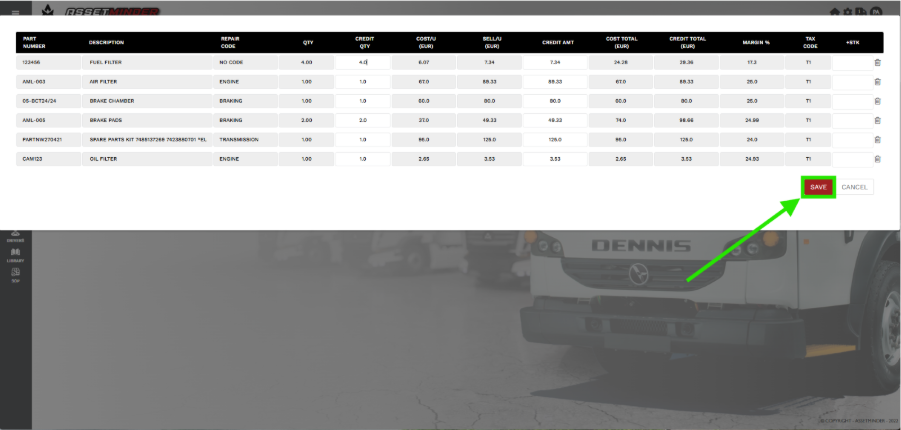The width and height of the screenshot is (901, 430).
Task: Cancel the credit parts dialog
Action: [x=854, y=187]
